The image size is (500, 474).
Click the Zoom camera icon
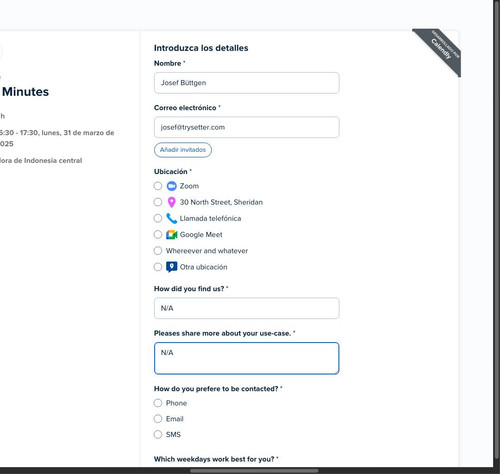tap(171, 186)
